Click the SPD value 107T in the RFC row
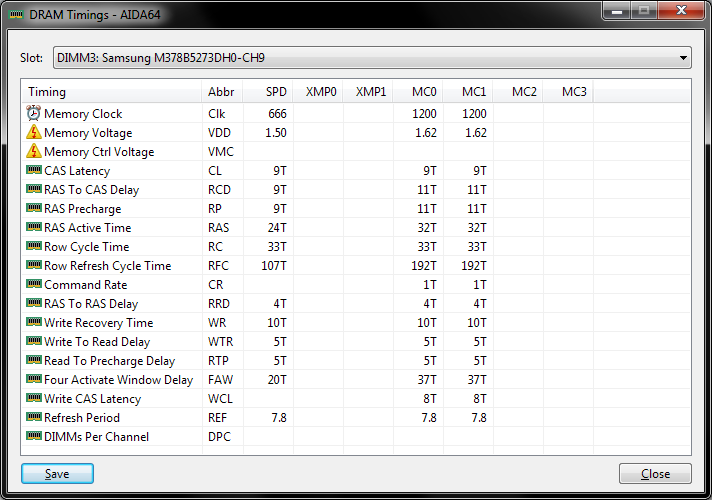712x500 pixels. point(274,266)
